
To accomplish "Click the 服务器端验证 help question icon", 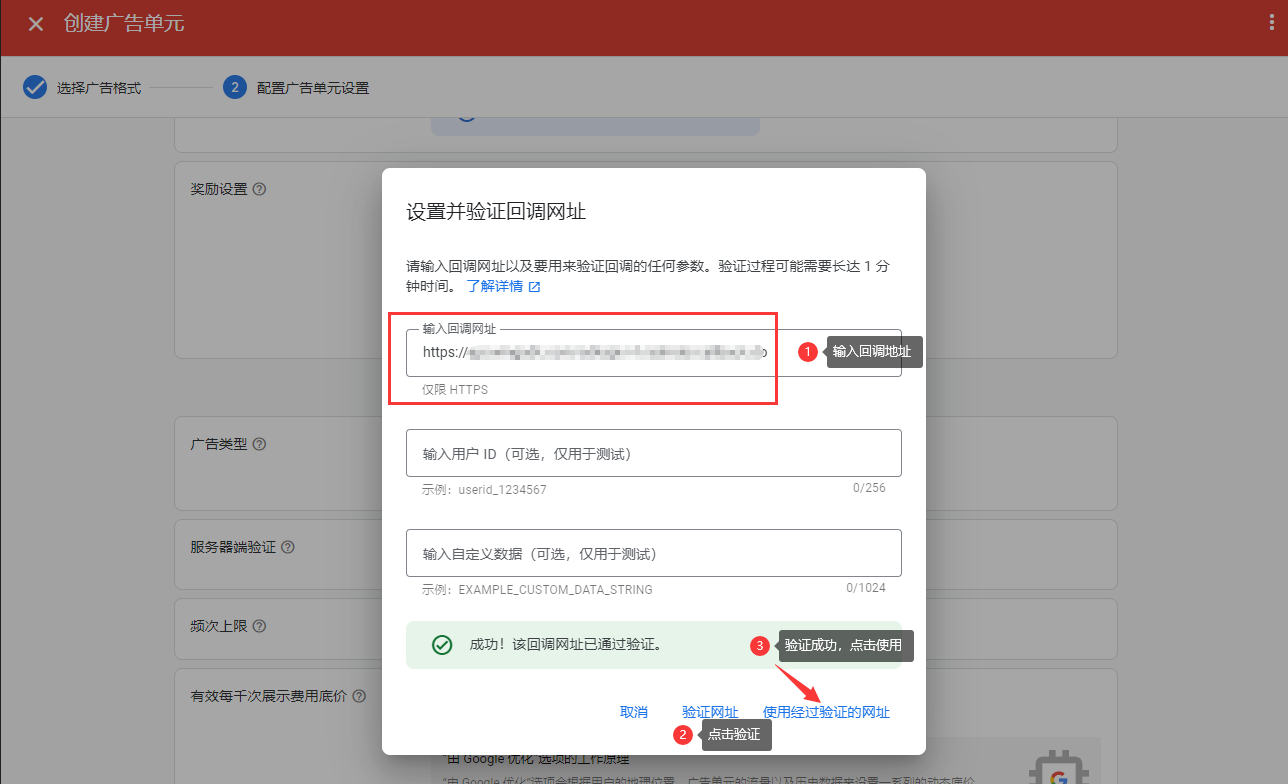I will (288, 548).
